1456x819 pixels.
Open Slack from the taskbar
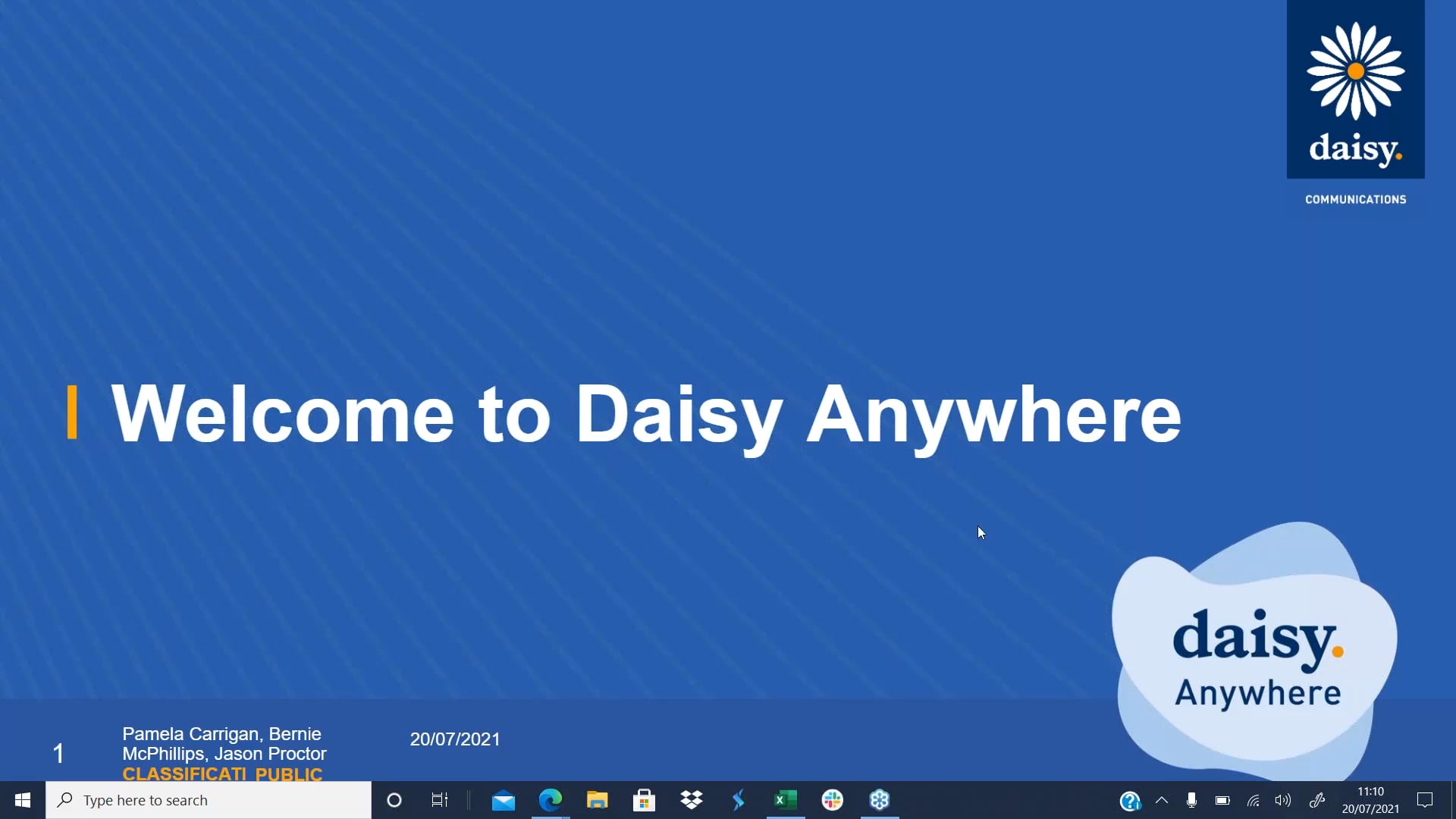tap(833, 800)
